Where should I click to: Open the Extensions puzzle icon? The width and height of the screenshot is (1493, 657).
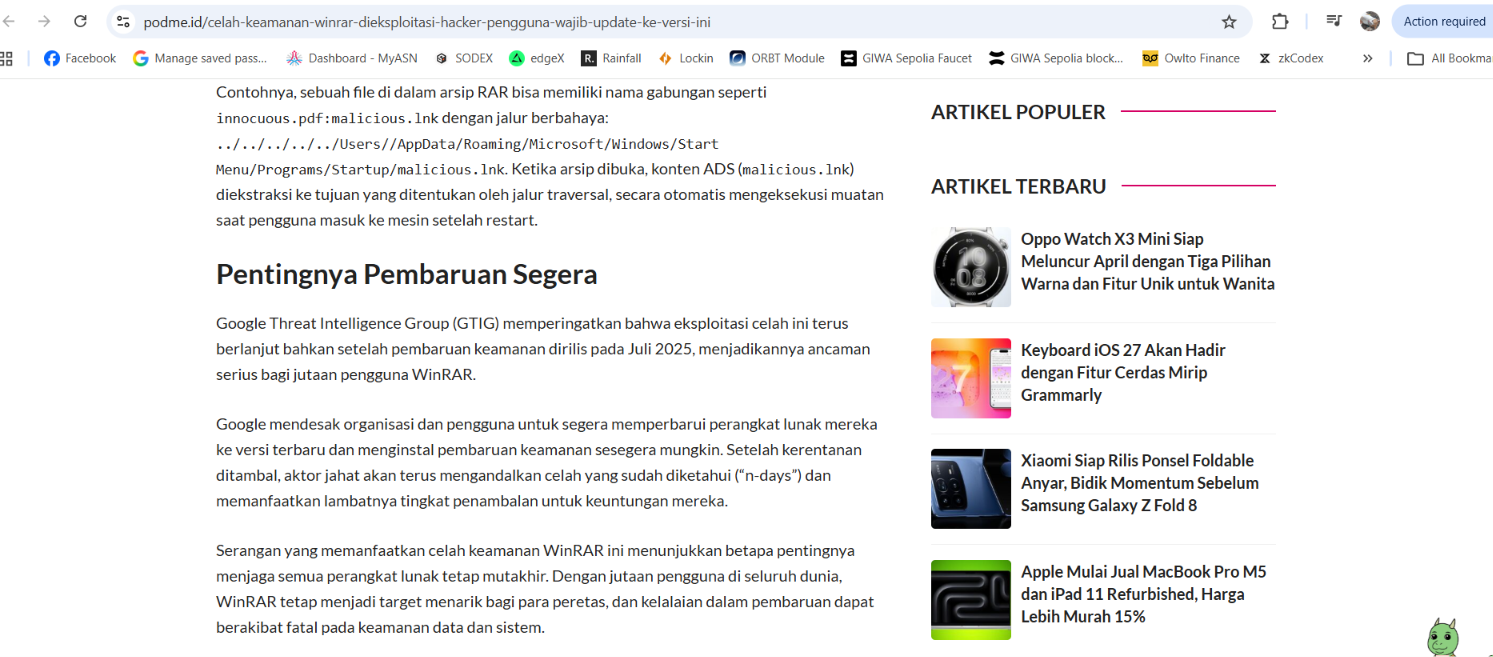coord(1280,21)
